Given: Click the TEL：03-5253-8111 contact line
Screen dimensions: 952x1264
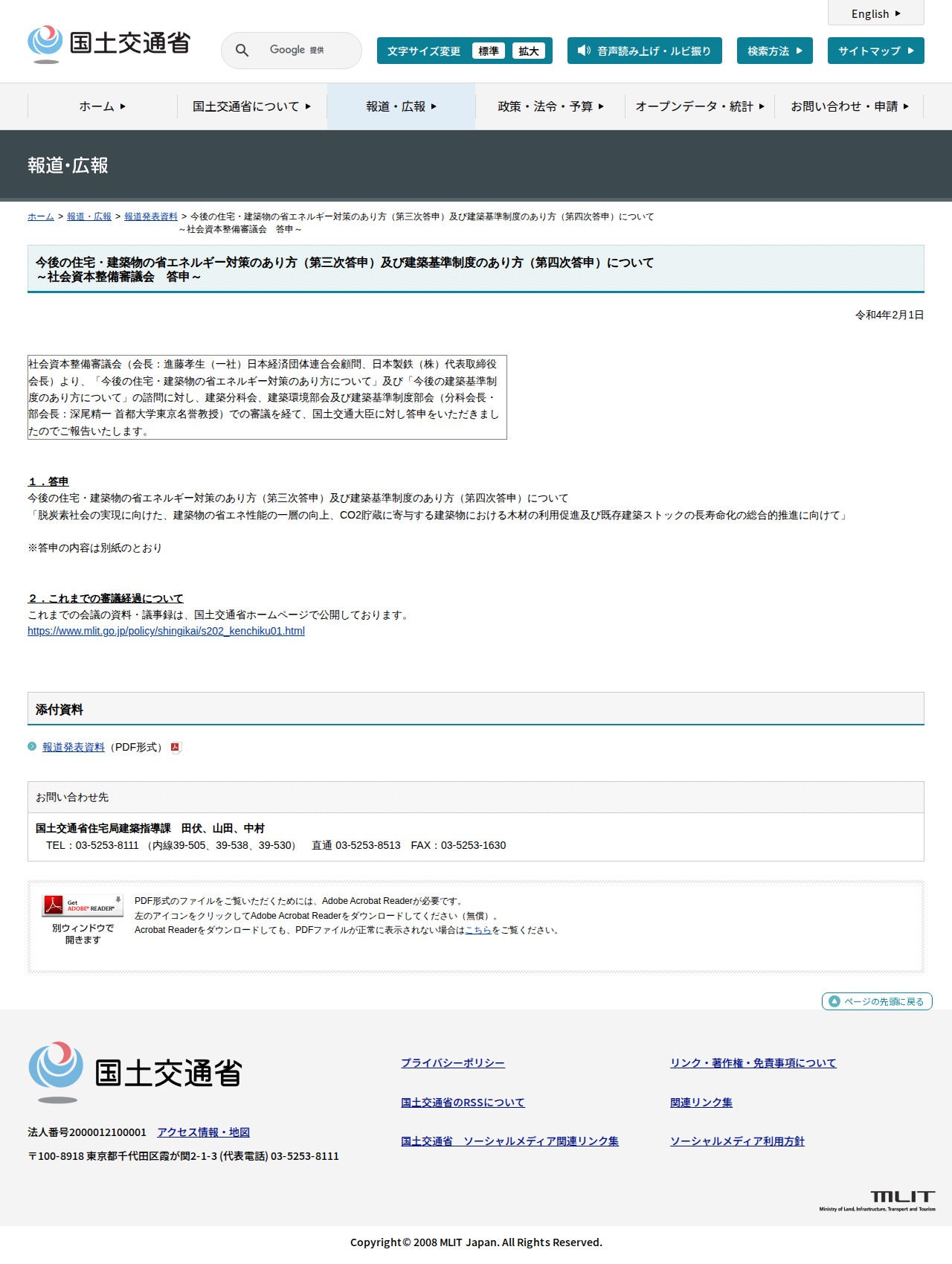Looking at the screenshot, I should (276, 845).
